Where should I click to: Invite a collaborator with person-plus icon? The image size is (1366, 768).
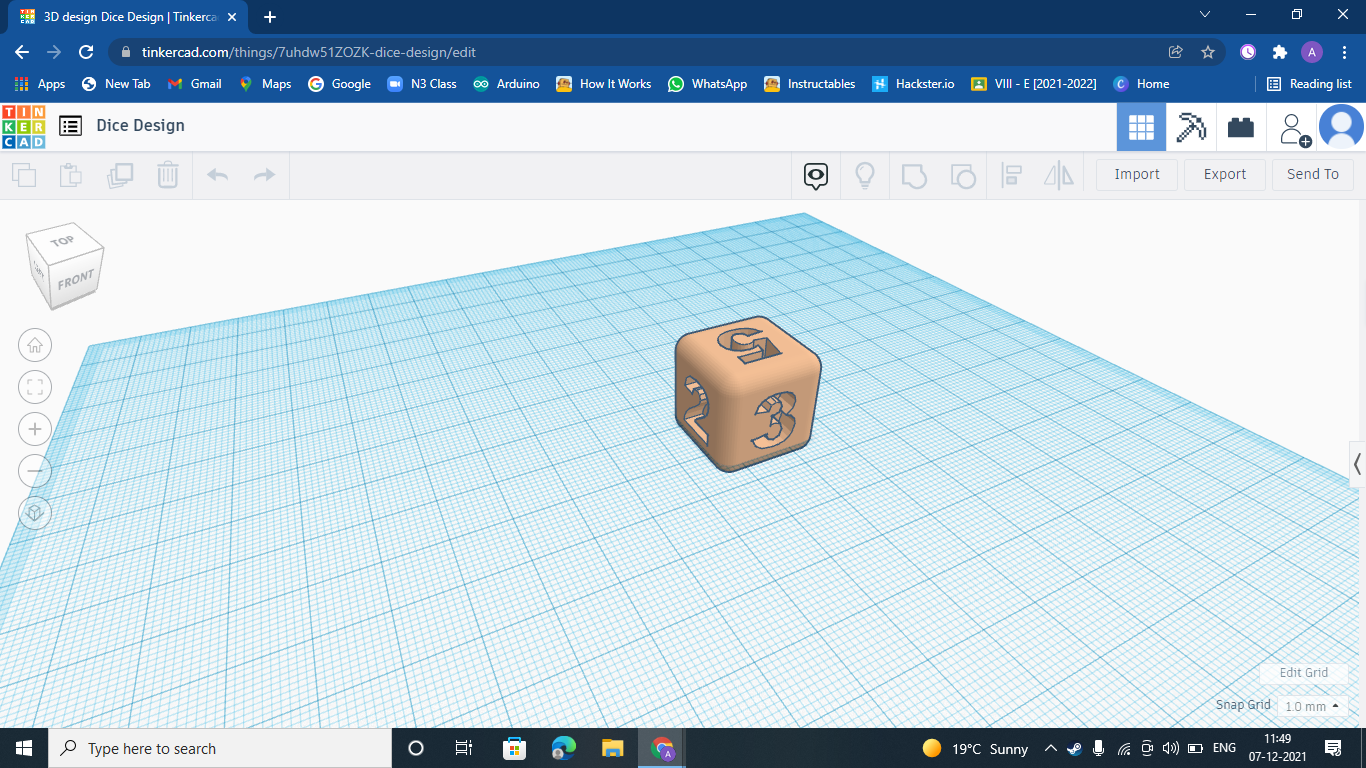click(x=1292, y=128)
